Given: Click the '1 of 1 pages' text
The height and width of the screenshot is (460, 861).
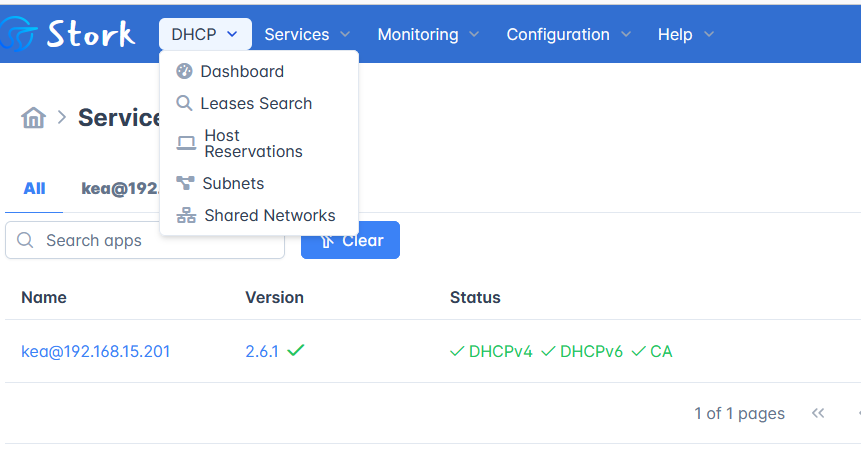Looking at the screenshot, I should point(739,413).
